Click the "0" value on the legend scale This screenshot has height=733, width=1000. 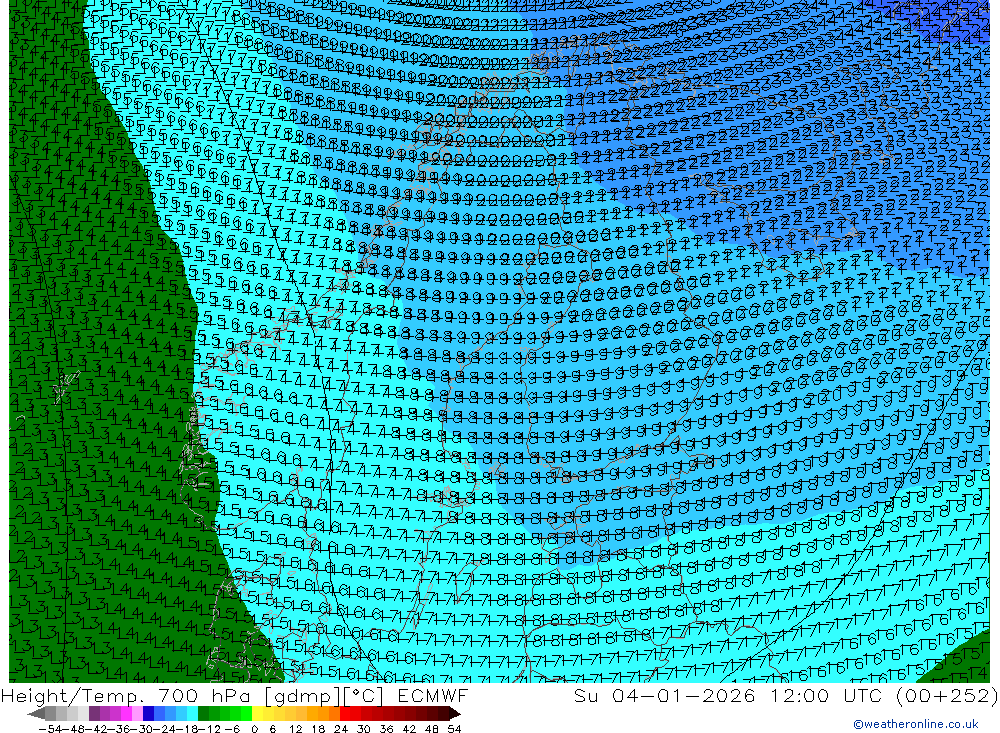tap(254, 729)
